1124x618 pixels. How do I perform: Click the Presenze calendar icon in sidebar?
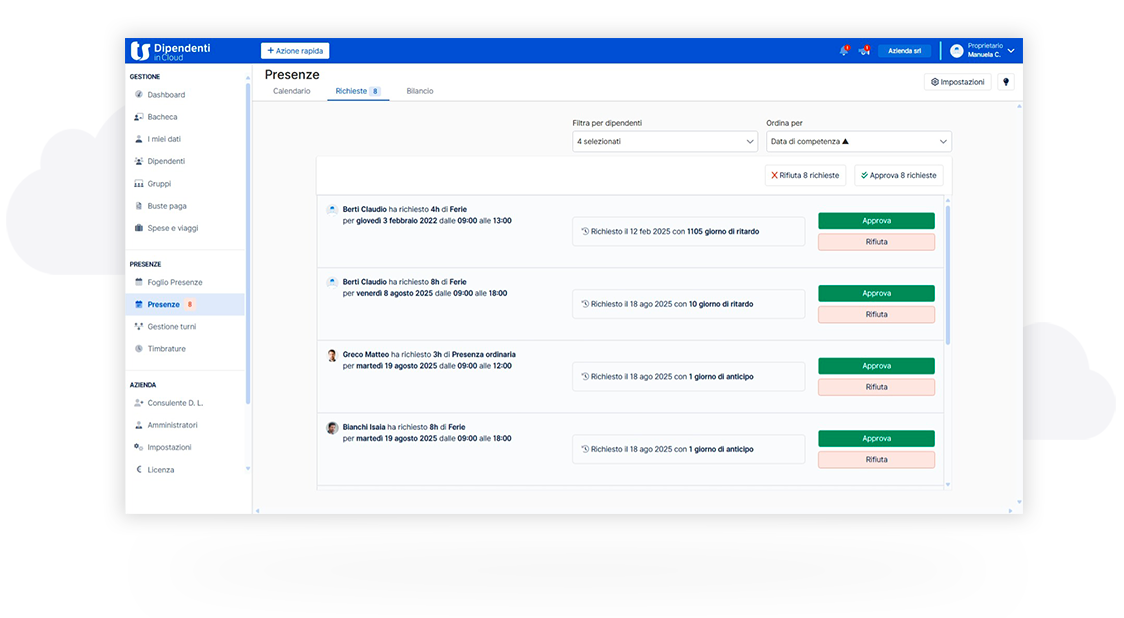[138, 305]
